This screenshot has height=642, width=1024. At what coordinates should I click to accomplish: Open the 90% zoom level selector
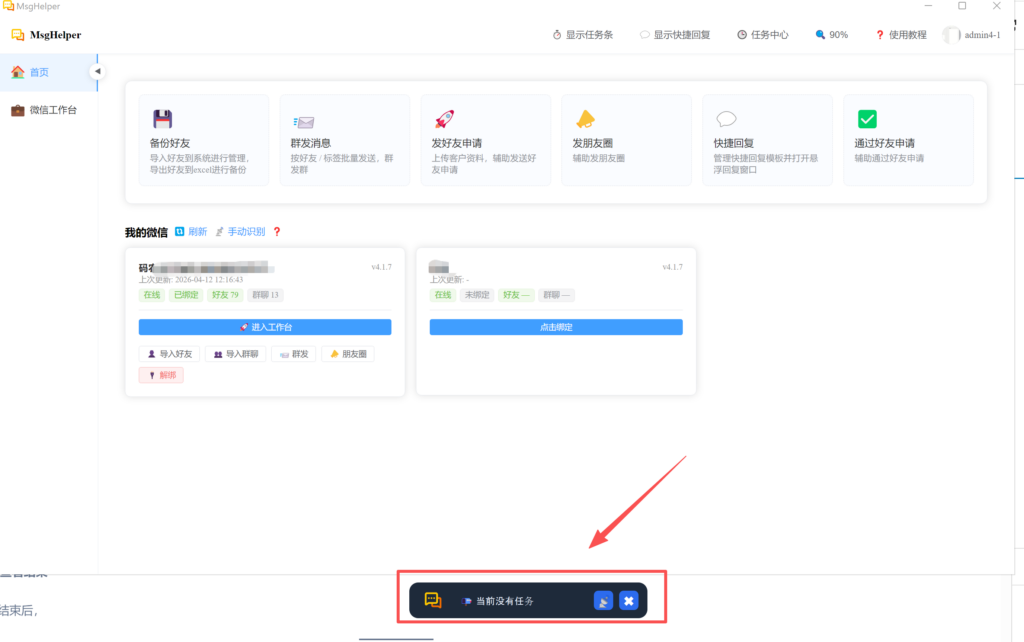pos(831,35)
